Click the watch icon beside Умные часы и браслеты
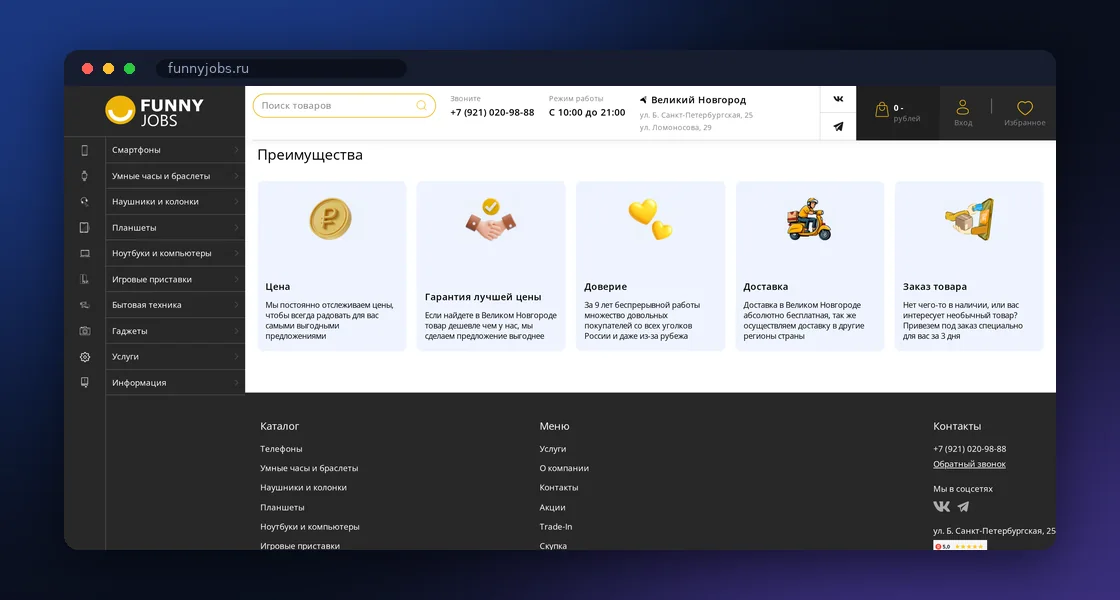 tap(84, 176)
